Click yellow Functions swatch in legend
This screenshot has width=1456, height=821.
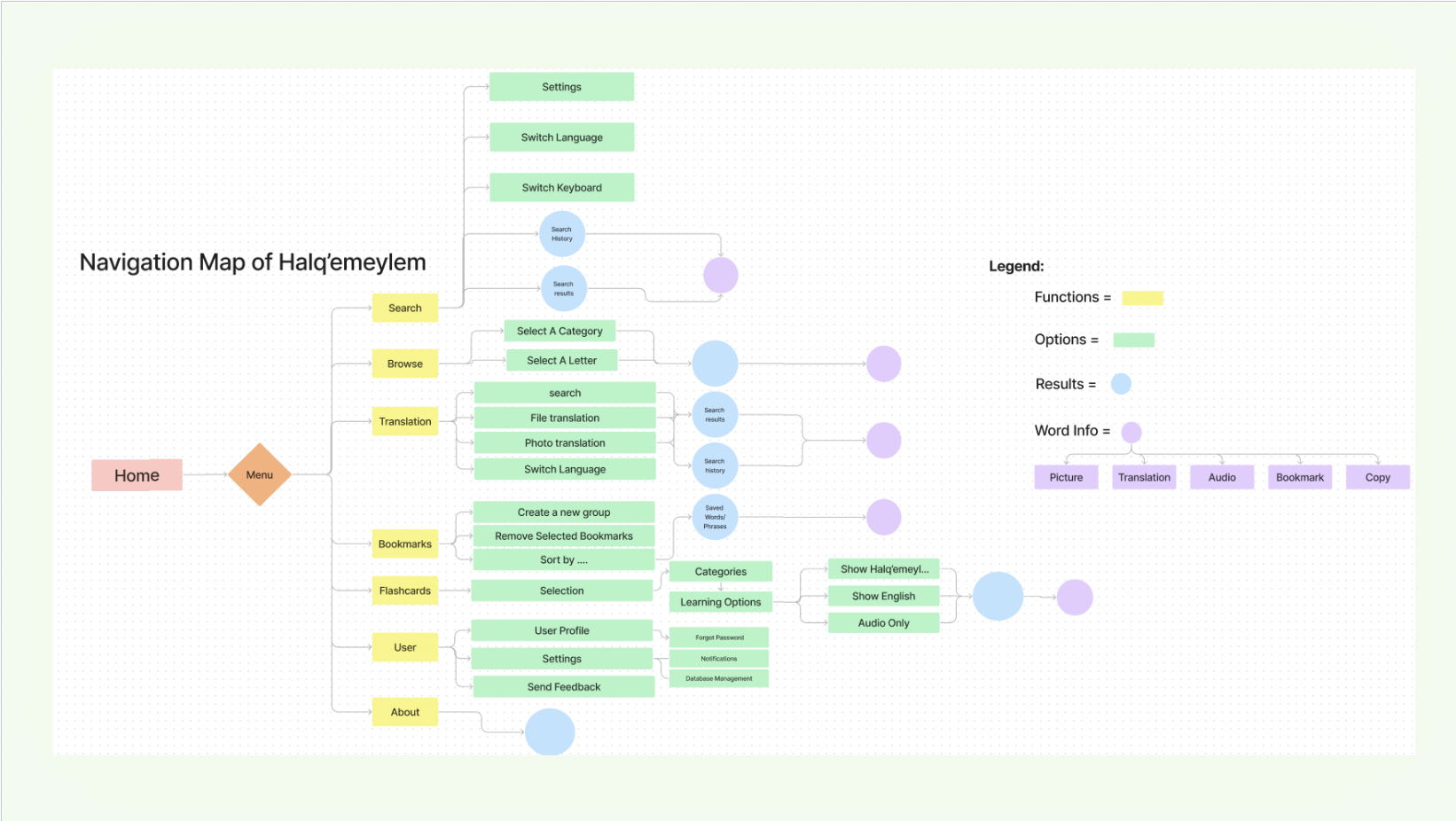1143,298
